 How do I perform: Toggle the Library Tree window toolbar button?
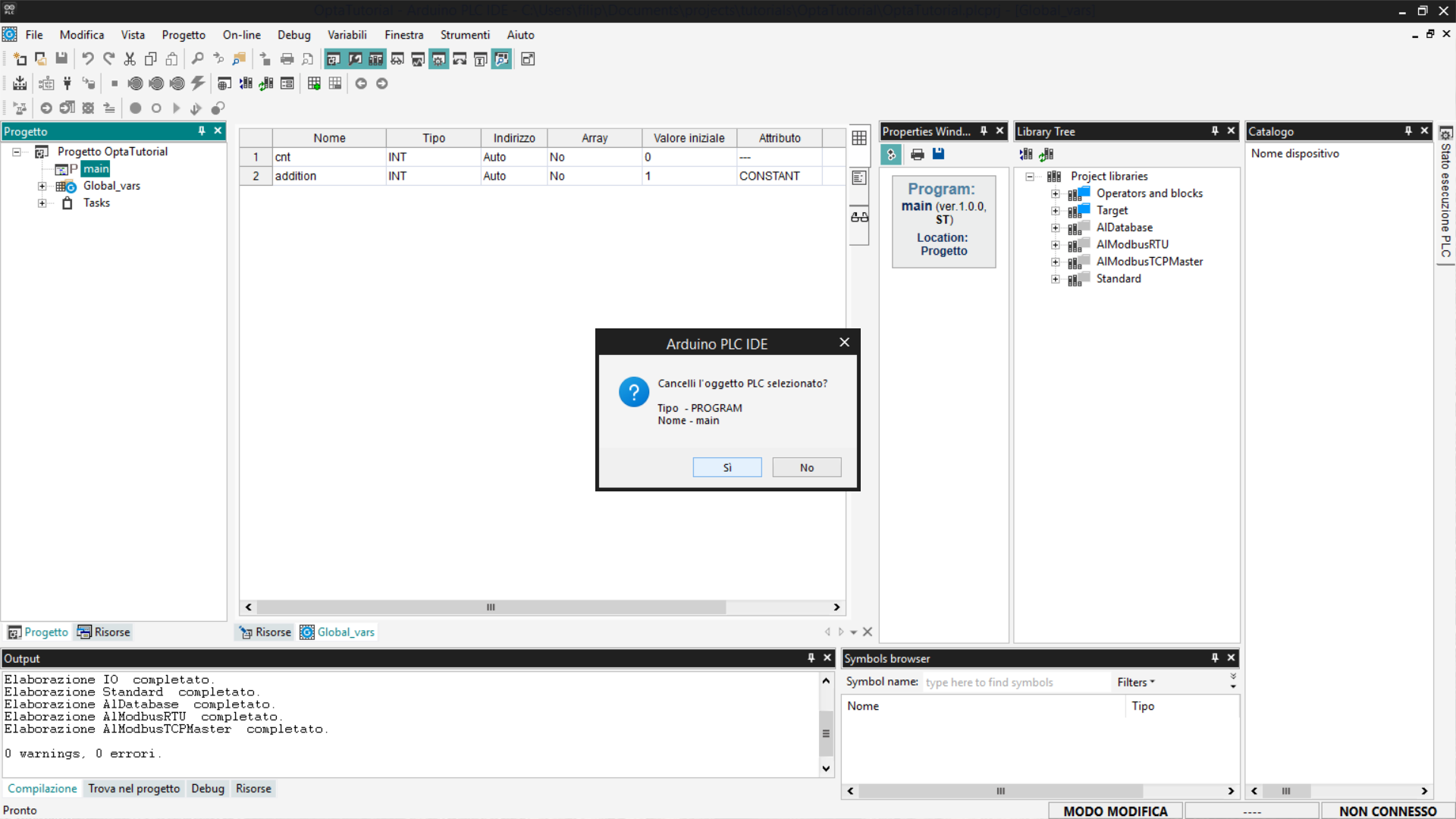376,58
